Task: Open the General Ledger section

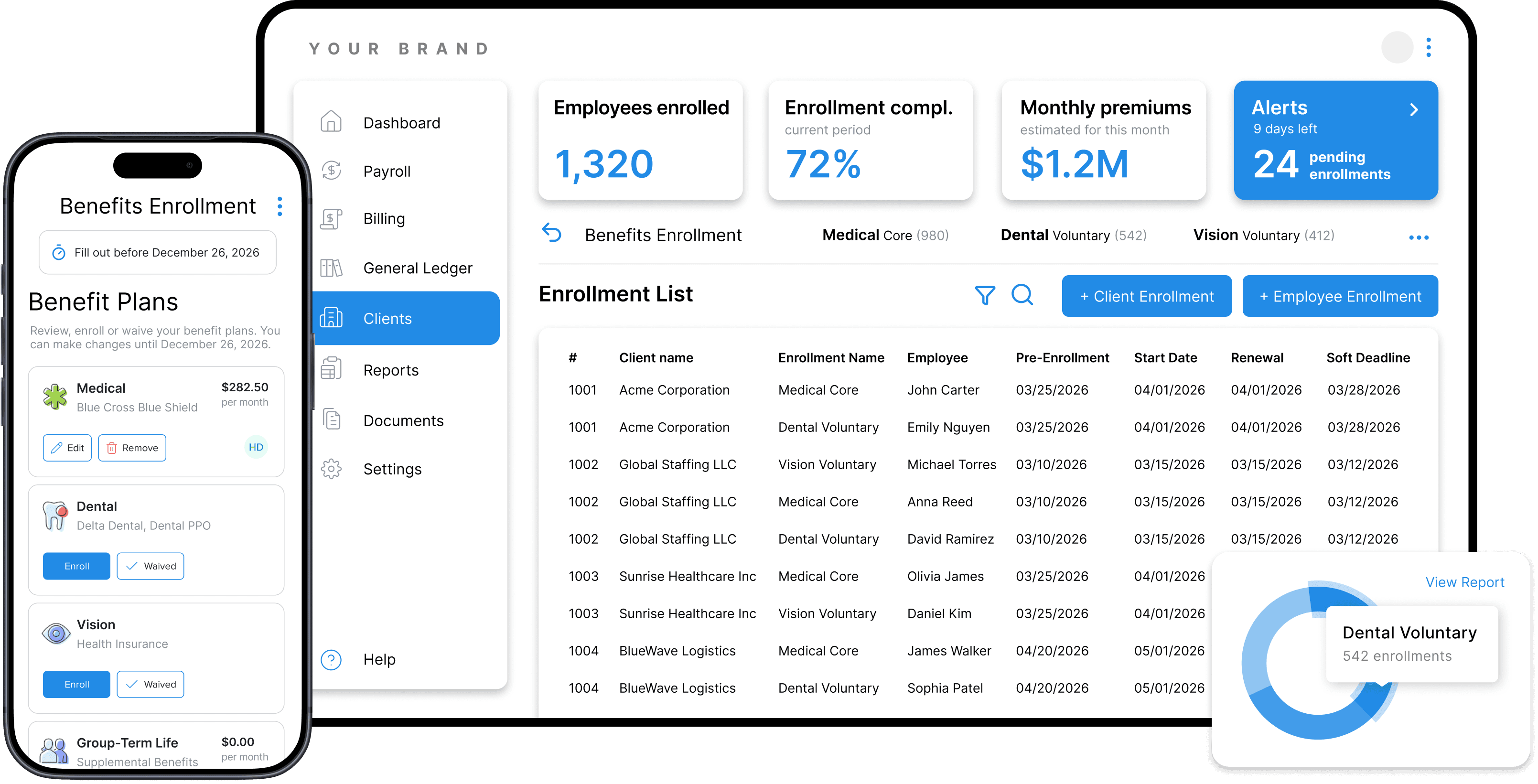Action: pos(417,268)
